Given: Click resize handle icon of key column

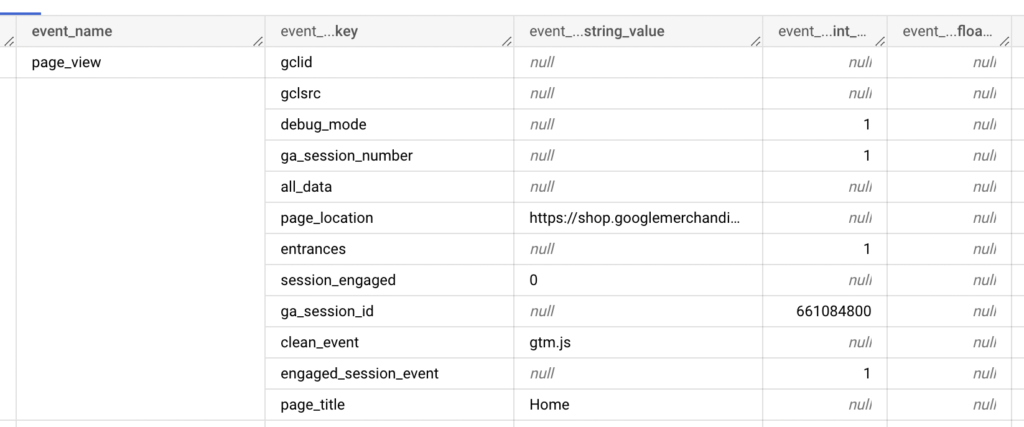Looking at the screenshot, I should (507, 41).
